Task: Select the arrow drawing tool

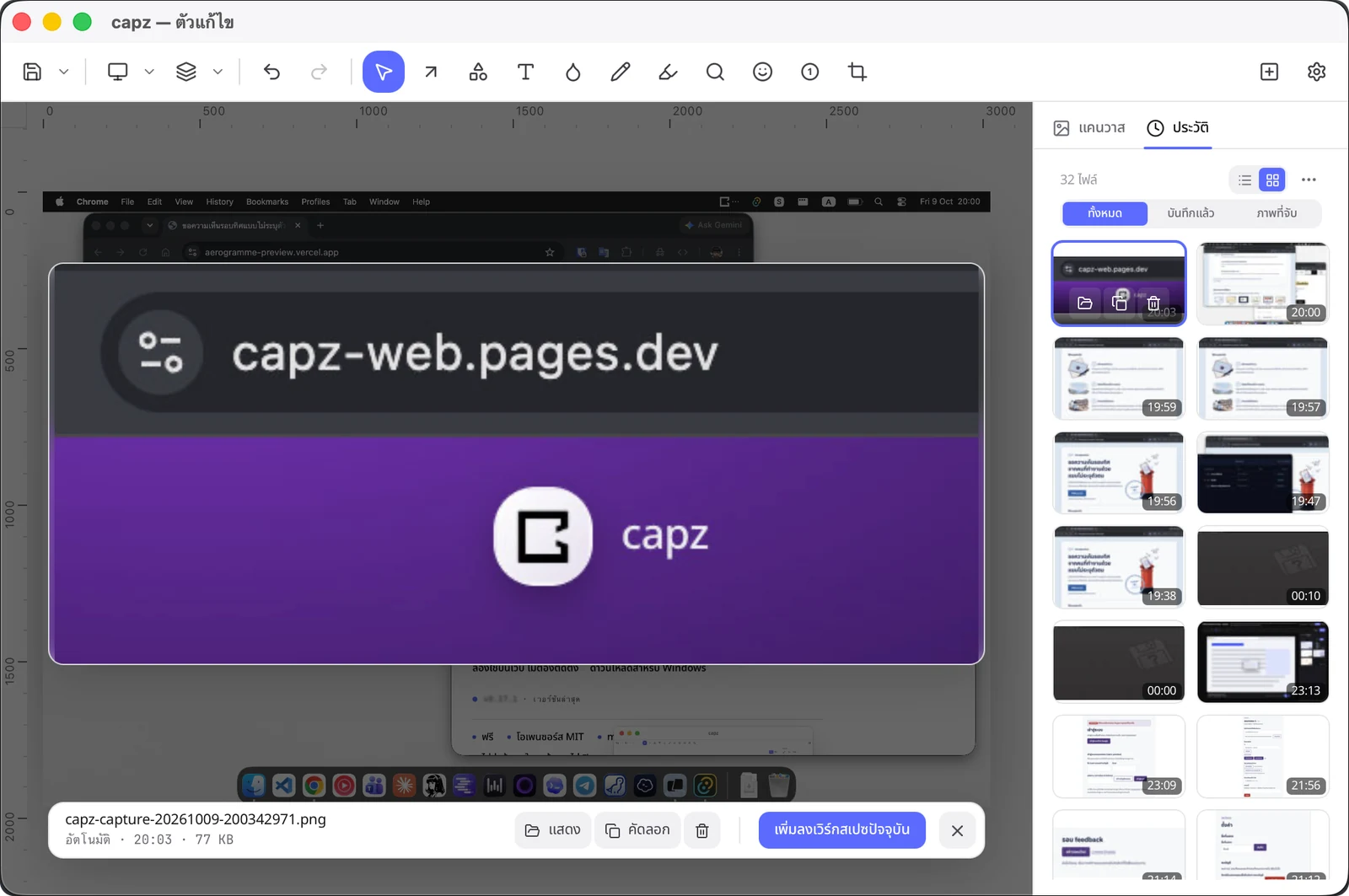Action: (431, 72)
